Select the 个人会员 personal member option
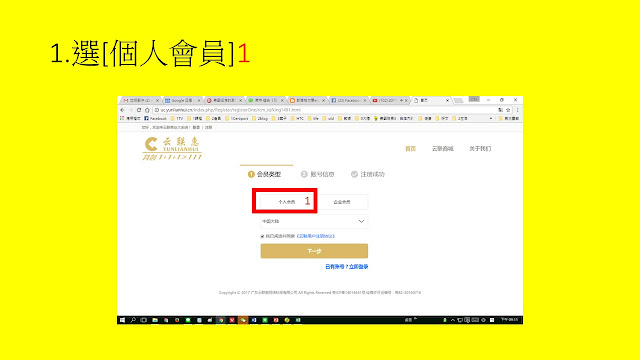This screenshot has width=640, height=360. pos(287,202)
